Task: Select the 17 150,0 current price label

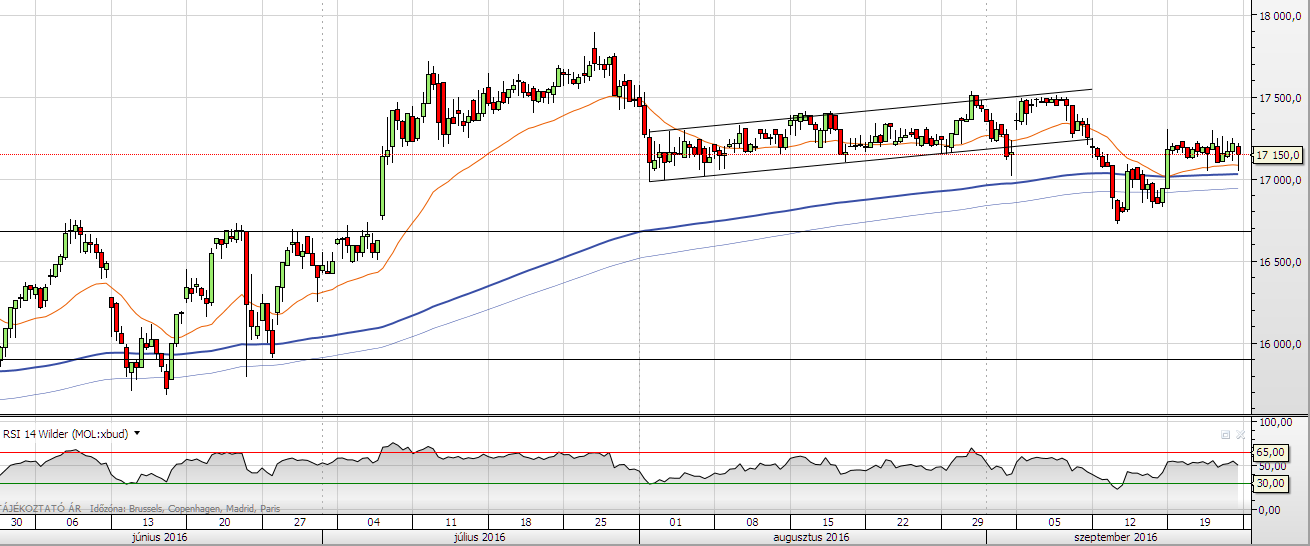Action: pyautogui.click(x=1279, y=155)
